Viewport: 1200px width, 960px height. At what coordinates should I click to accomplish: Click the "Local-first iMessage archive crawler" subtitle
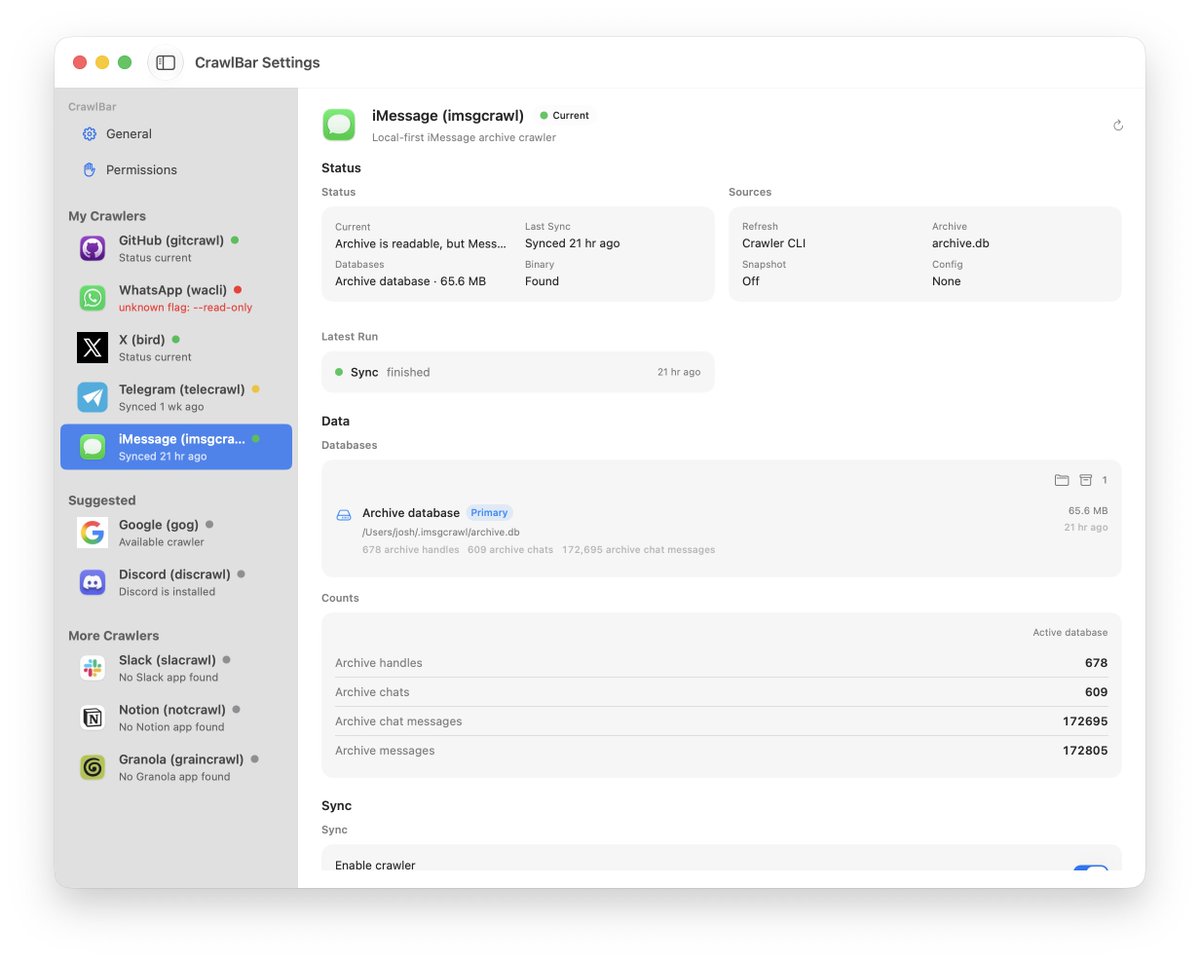464,138
